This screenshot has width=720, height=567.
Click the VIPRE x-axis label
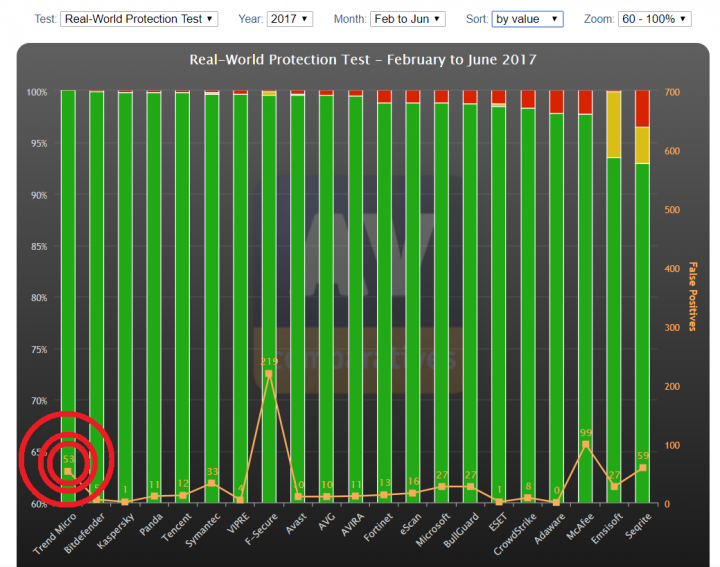tap(238, 523)
